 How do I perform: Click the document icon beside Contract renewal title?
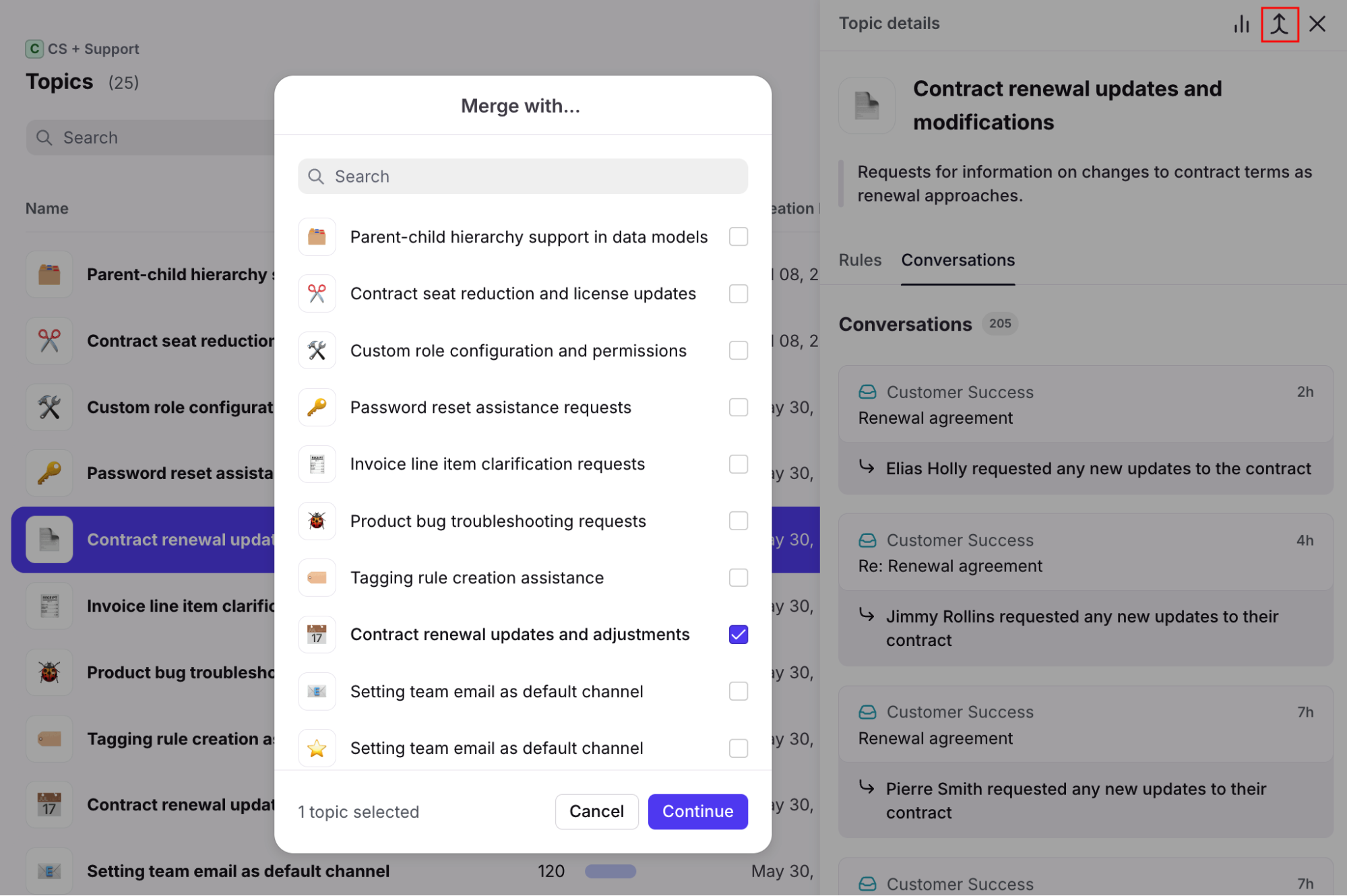point(867,106)
